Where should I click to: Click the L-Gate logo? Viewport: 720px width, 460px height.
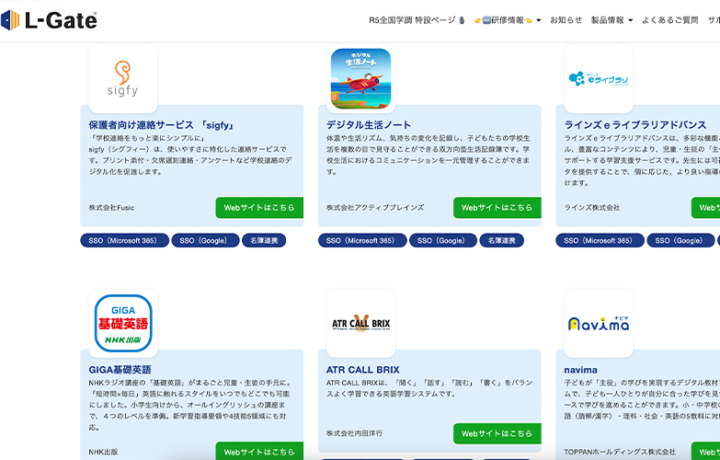(50, 20)
